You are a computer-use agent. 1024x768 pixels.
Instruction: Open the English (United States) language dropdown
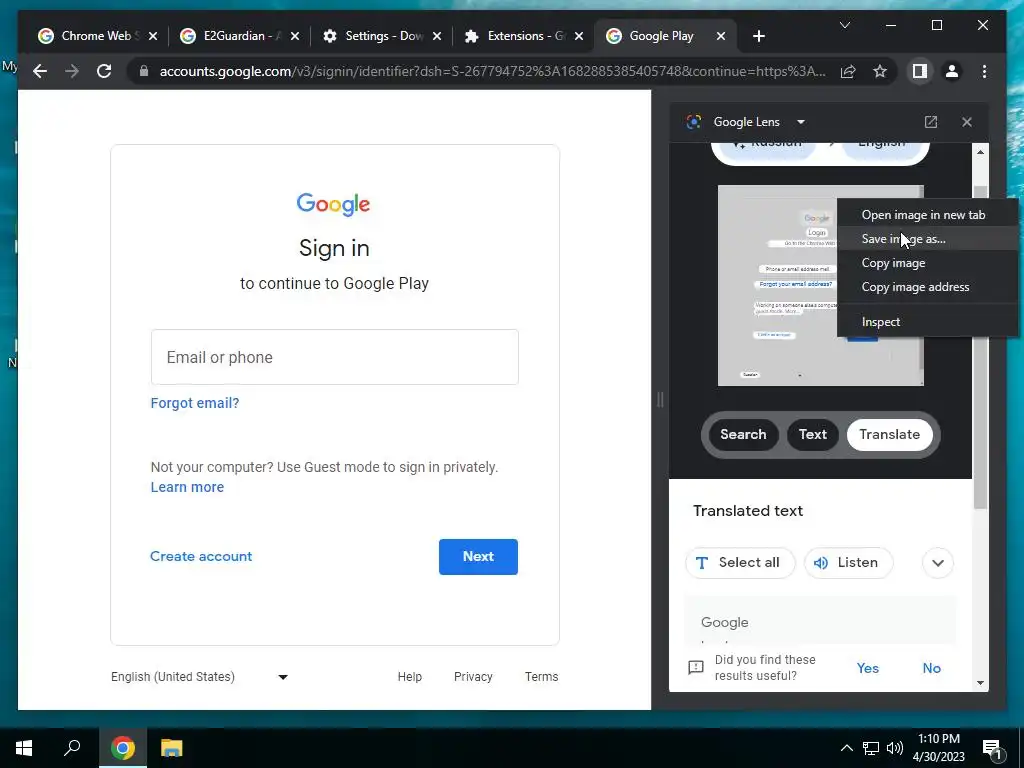199,677
